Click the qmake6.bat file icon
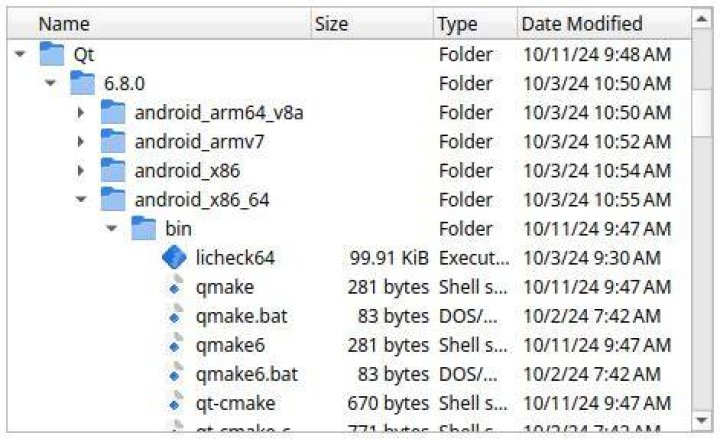Image resolution: width=720 pixels, height=439 pixels. [174, 374]
